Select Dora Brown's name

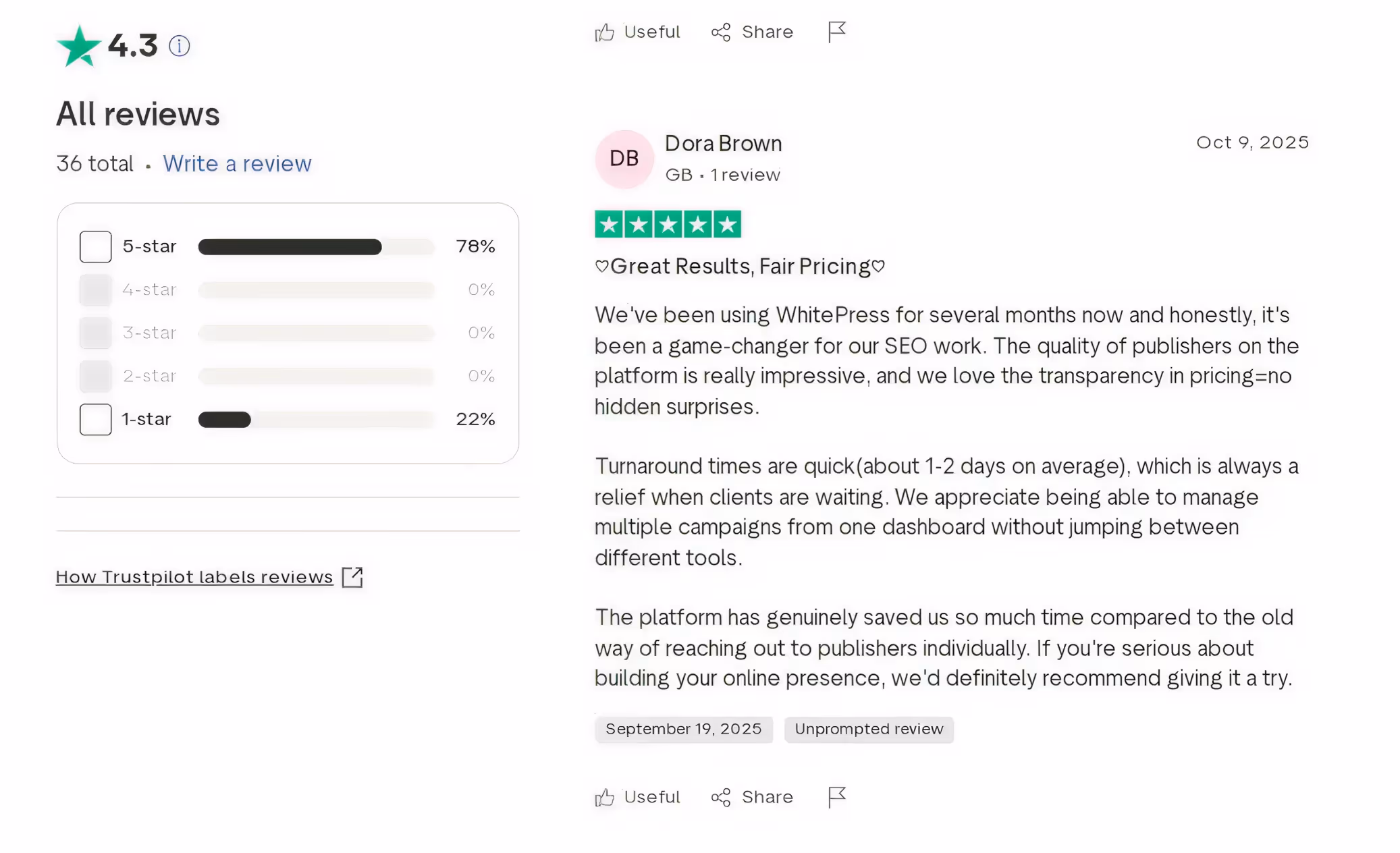723,143
